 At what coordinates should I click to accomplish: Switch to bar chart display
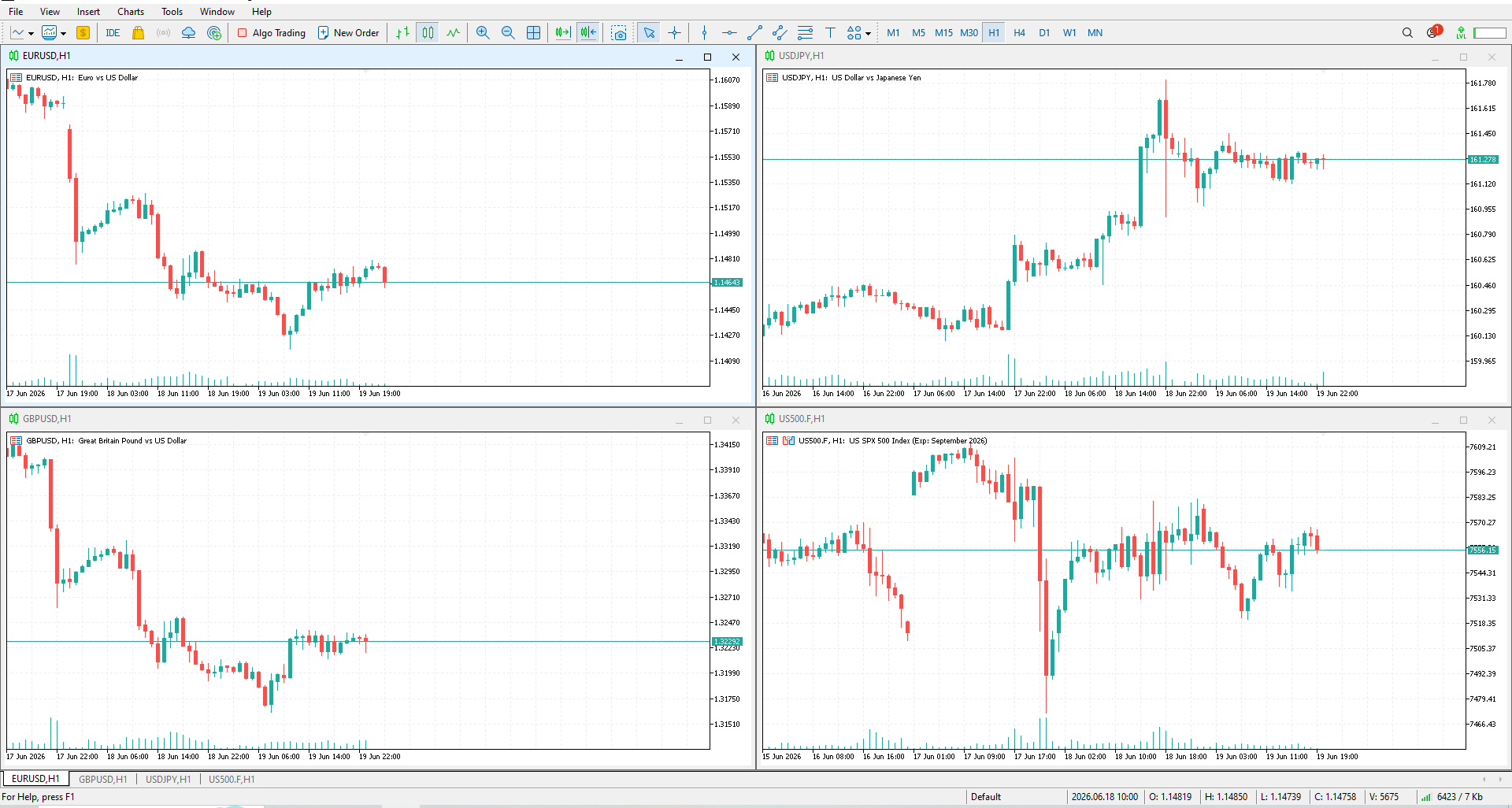tap(402, 32)
